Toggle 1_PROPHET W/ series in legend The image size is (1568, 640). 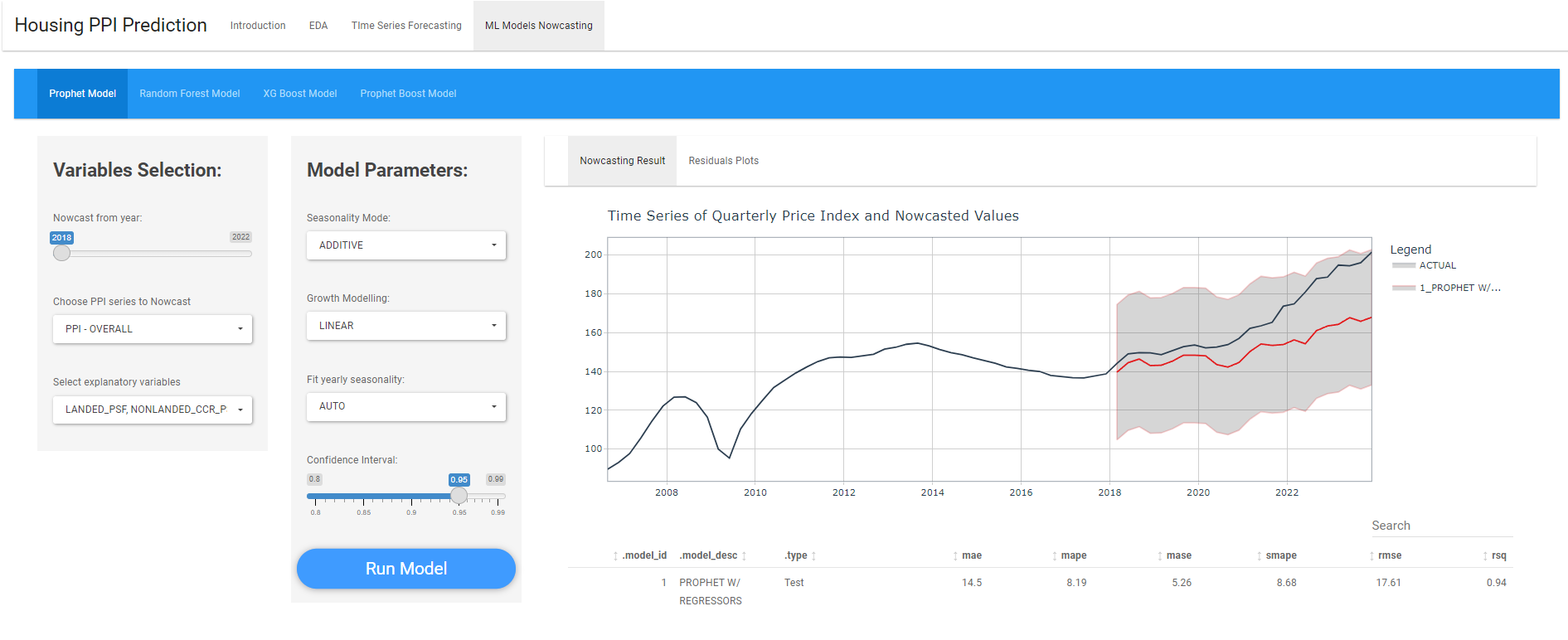(1459, 288)
